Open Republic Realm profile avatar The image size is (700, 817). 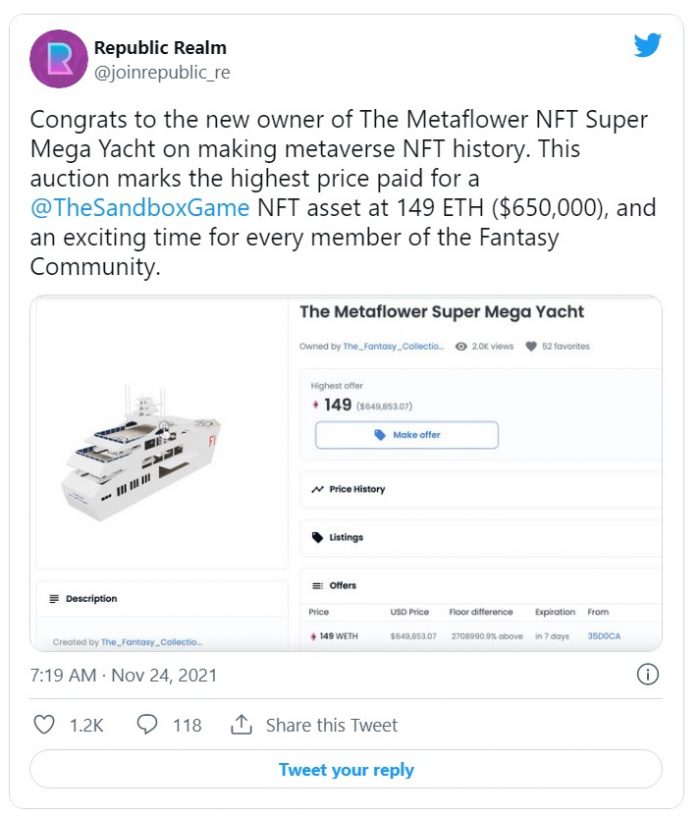point(57,59)
